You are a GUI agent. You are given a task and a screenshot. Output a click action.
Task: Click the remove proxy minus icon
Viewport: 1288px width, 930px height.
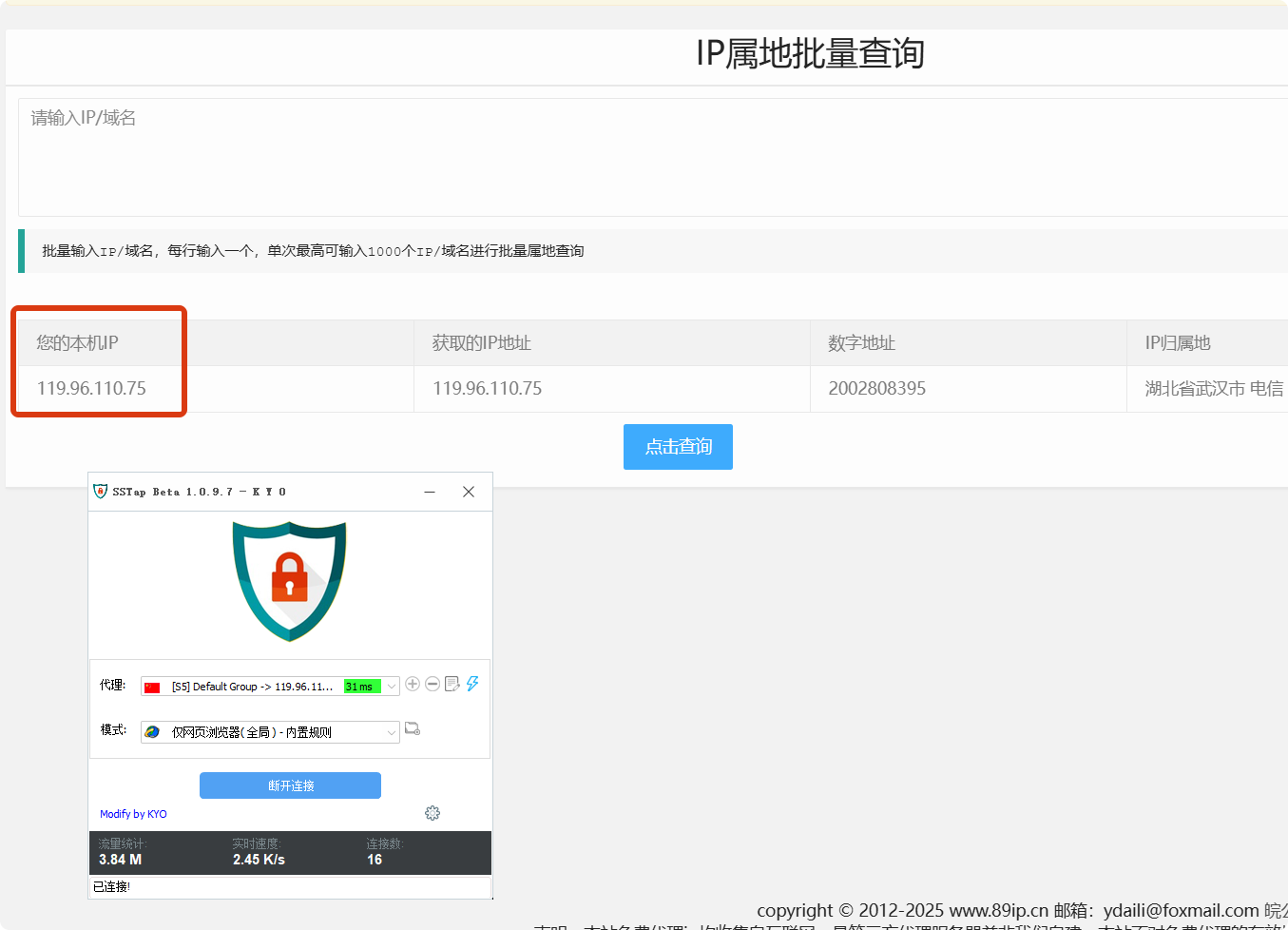tap(433, 684)
